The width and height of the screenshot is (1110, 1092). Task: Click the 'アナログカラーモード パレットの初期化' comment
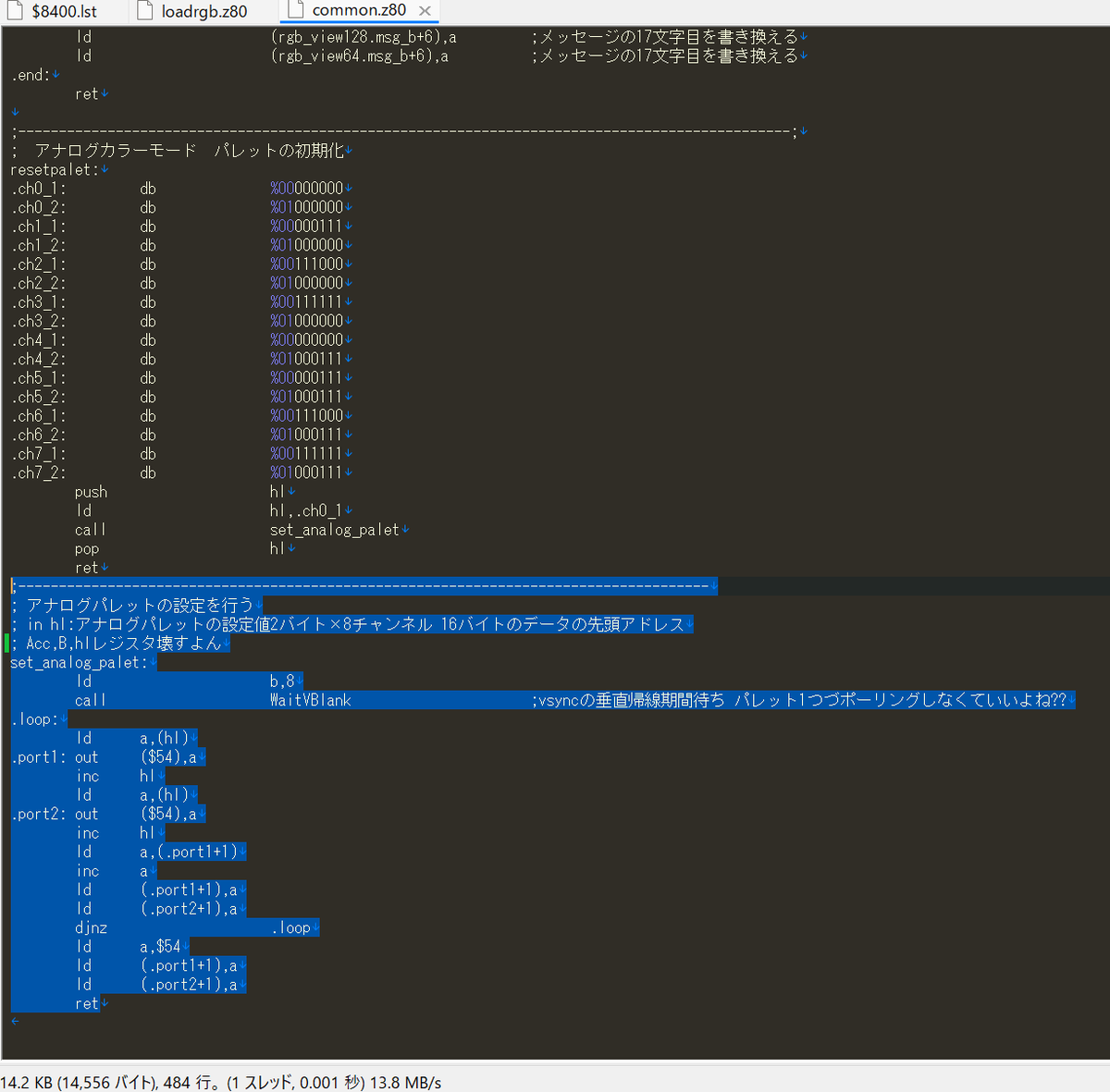point(179,151)
